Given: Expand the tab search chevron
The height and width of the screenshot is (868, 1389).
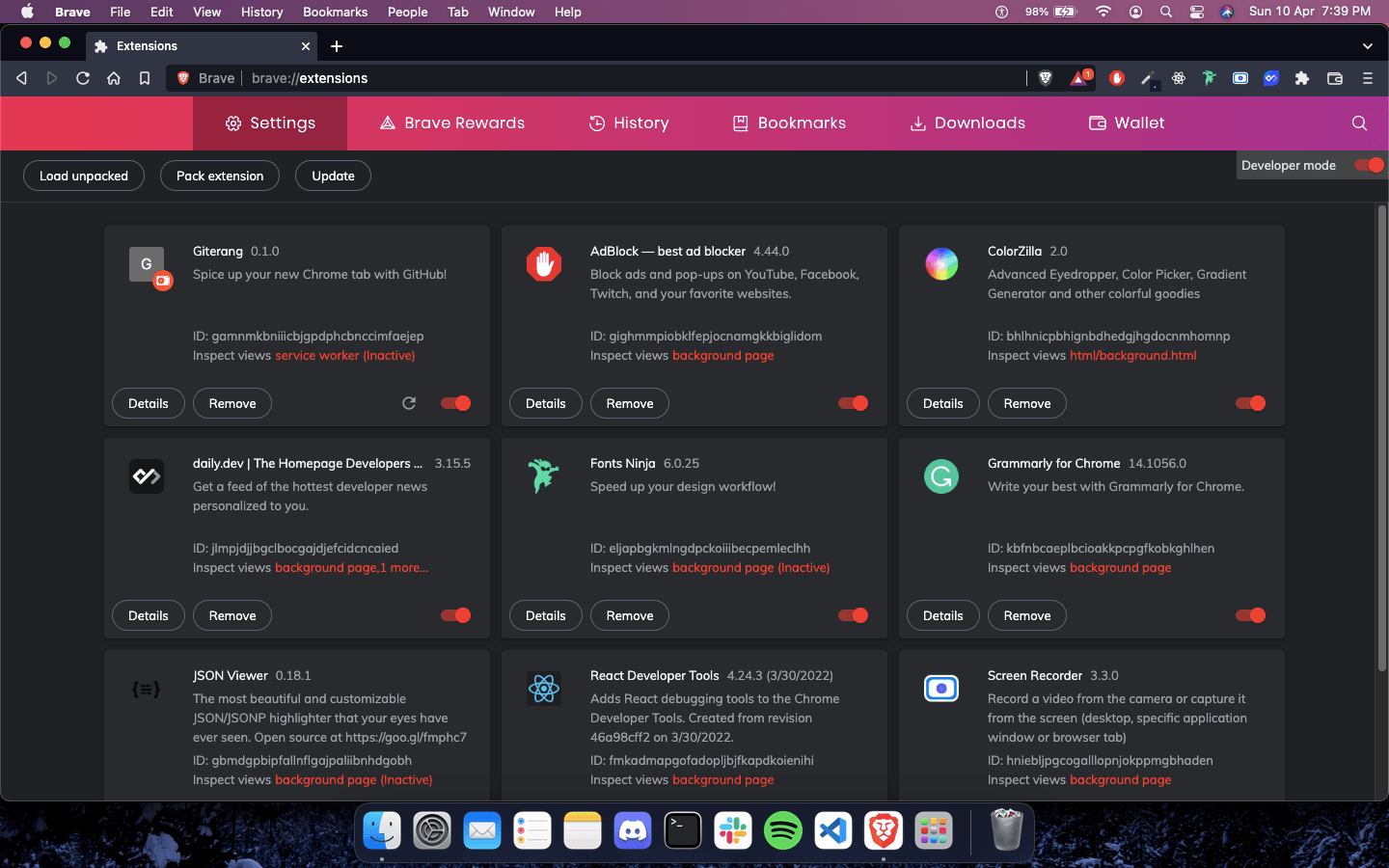Looking at the screenshot, I should [x=1367, y=46].
